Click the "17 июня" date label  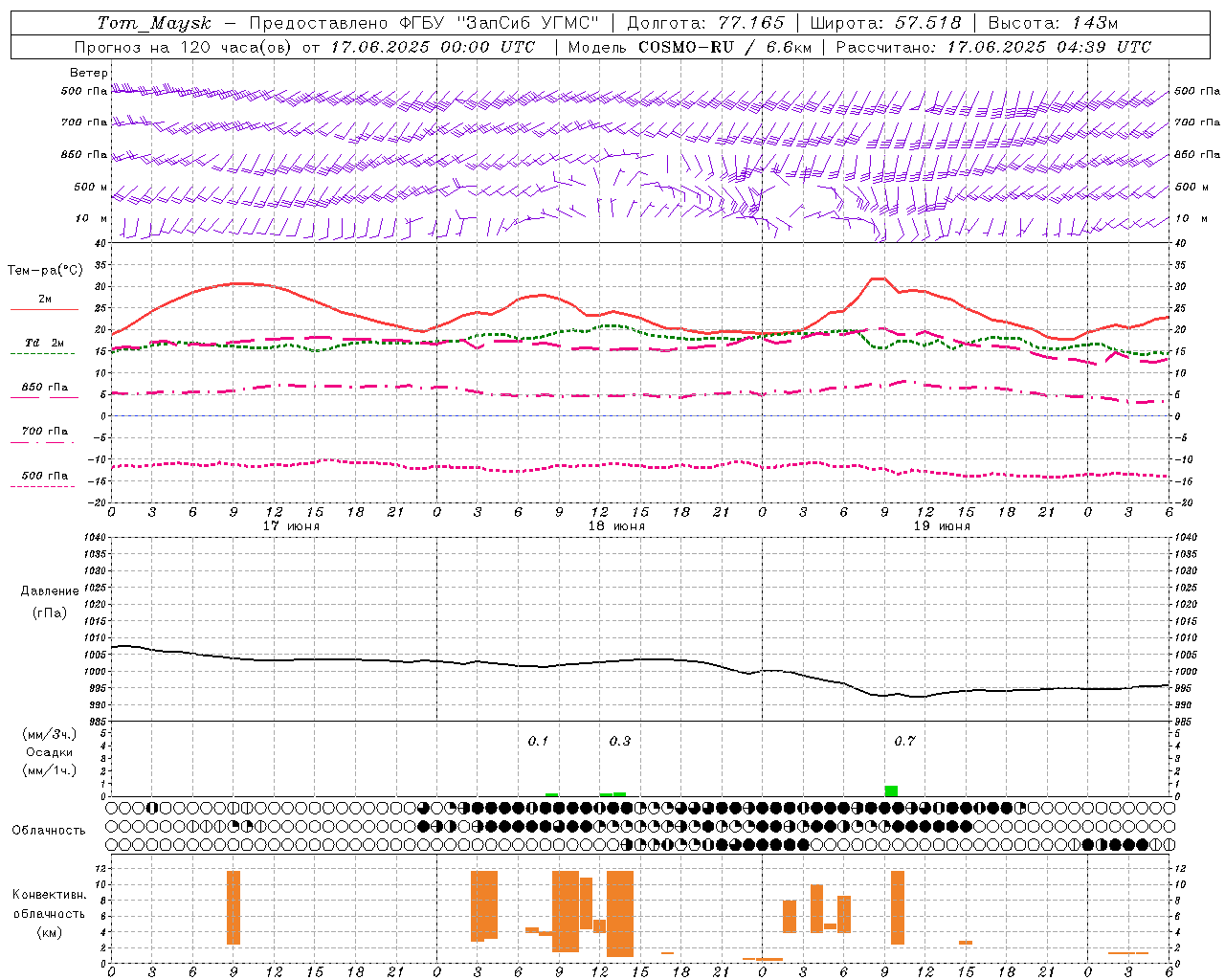point(291,526)
